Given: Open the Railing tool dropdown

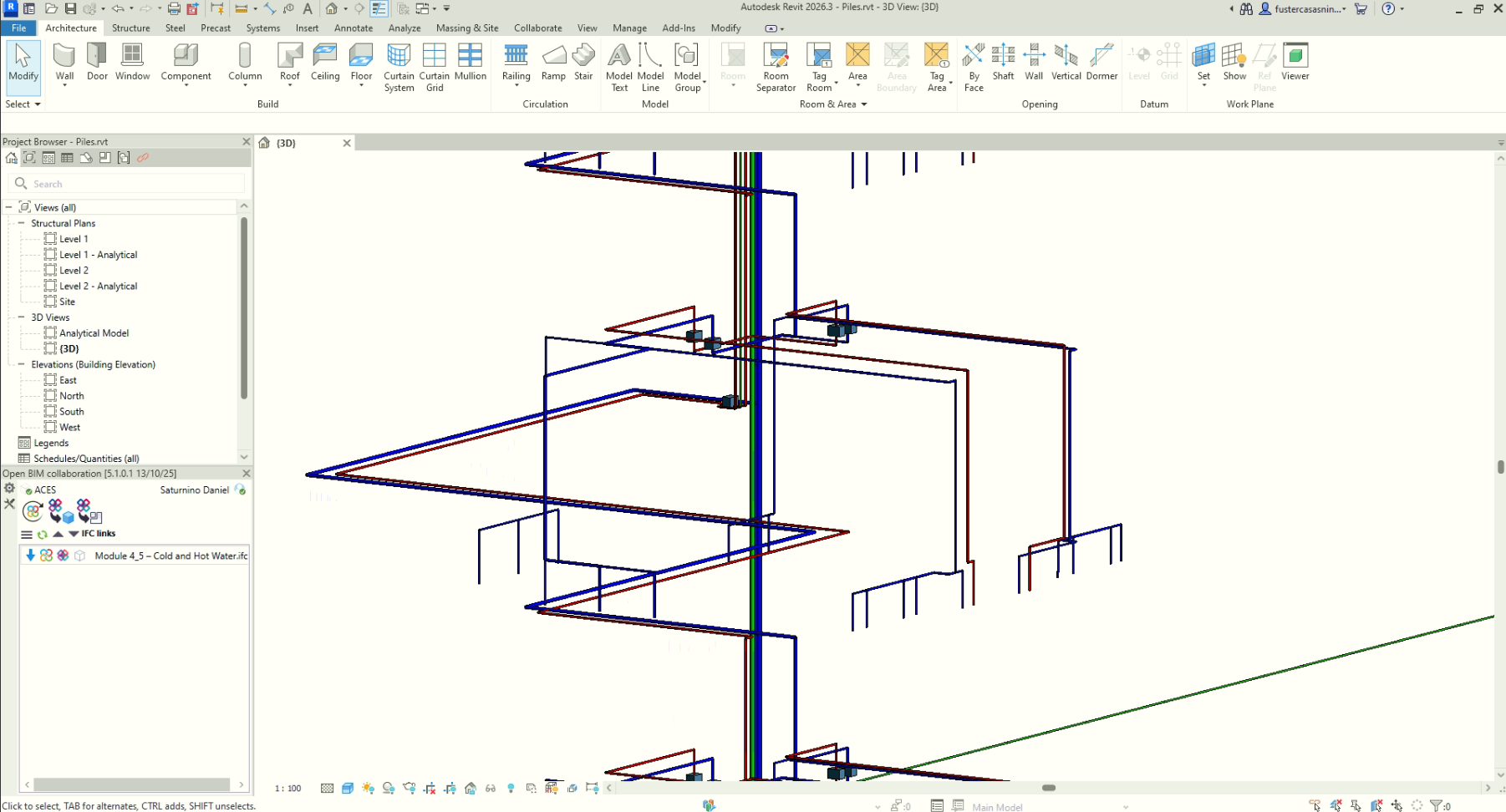Looking at the screenshot, I should pos(516,84).
